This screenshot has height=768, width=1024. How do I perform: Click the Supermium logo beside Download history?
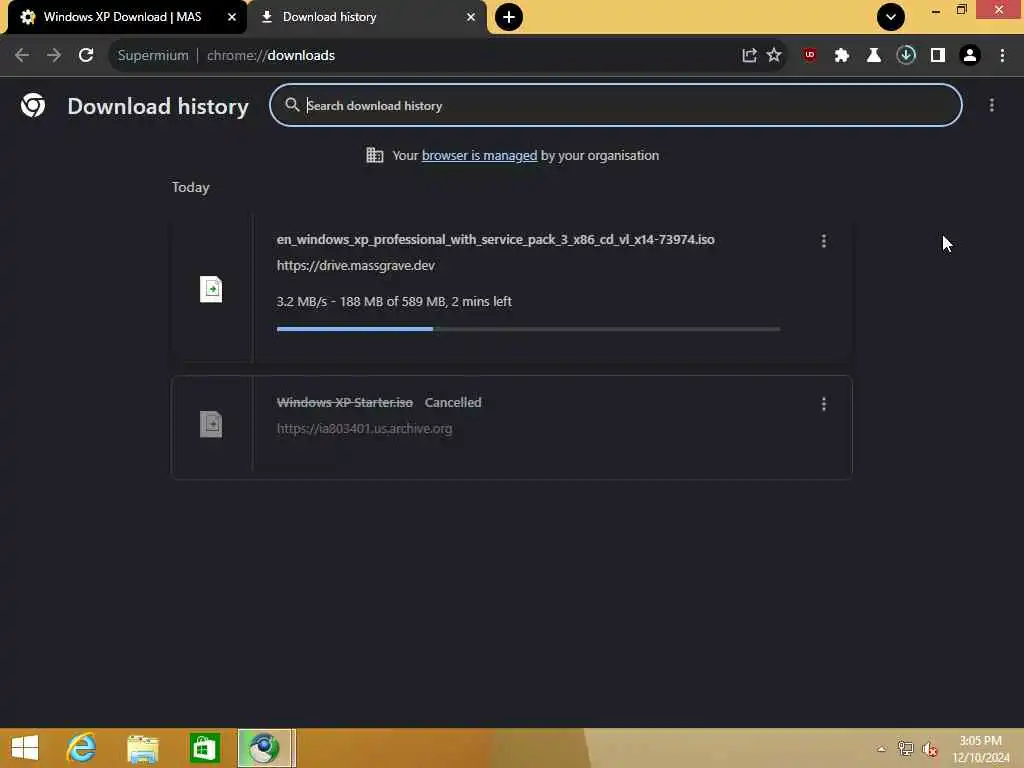click(33, 105)
